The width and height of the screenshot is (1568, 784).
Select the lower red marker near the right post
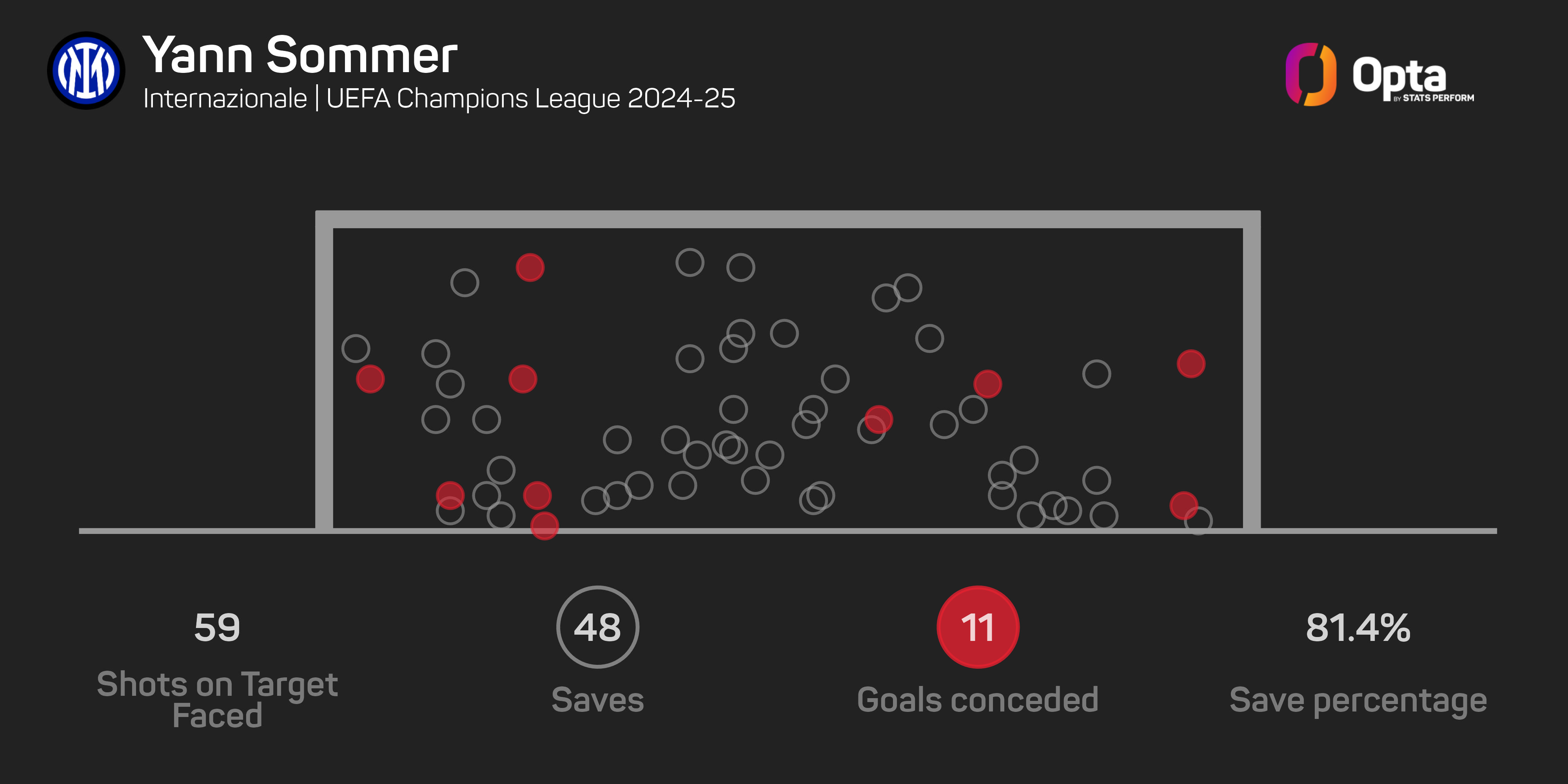click(x=1183, y=505)
